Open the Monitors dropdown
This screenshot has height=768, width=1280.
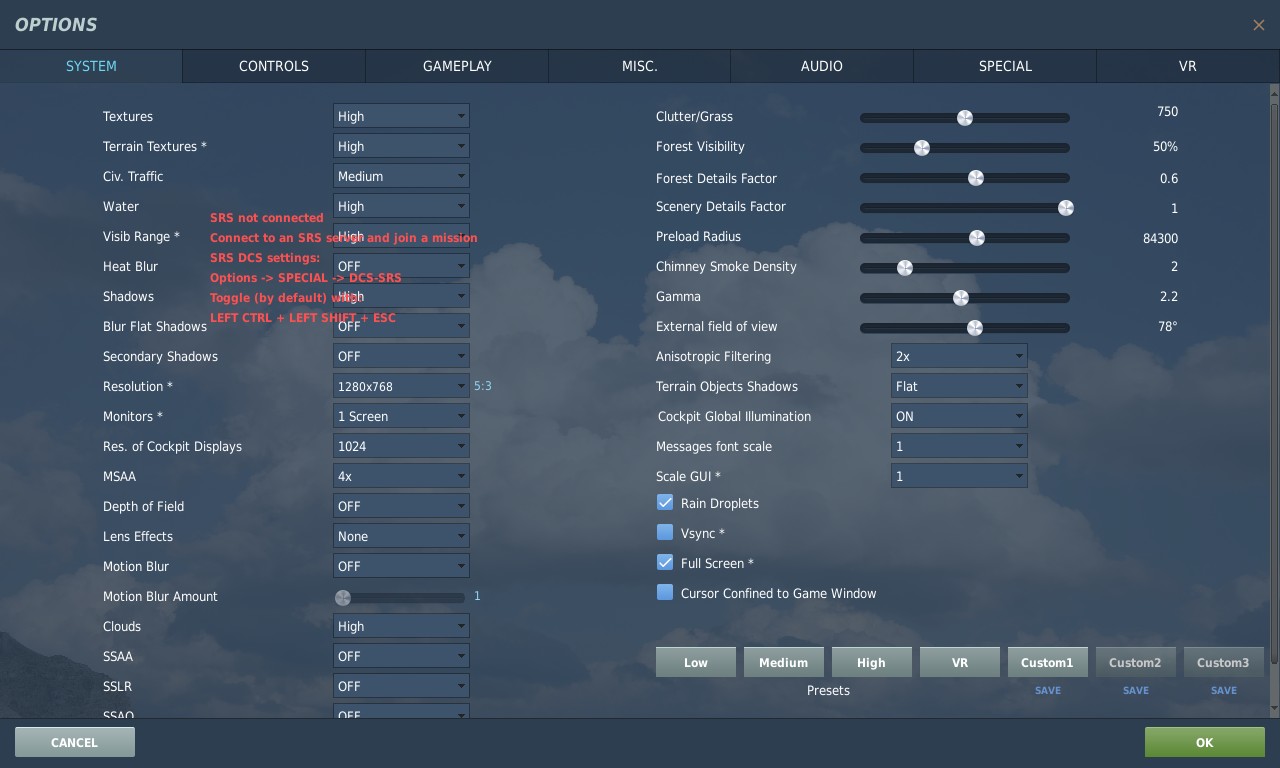(401, 416)
